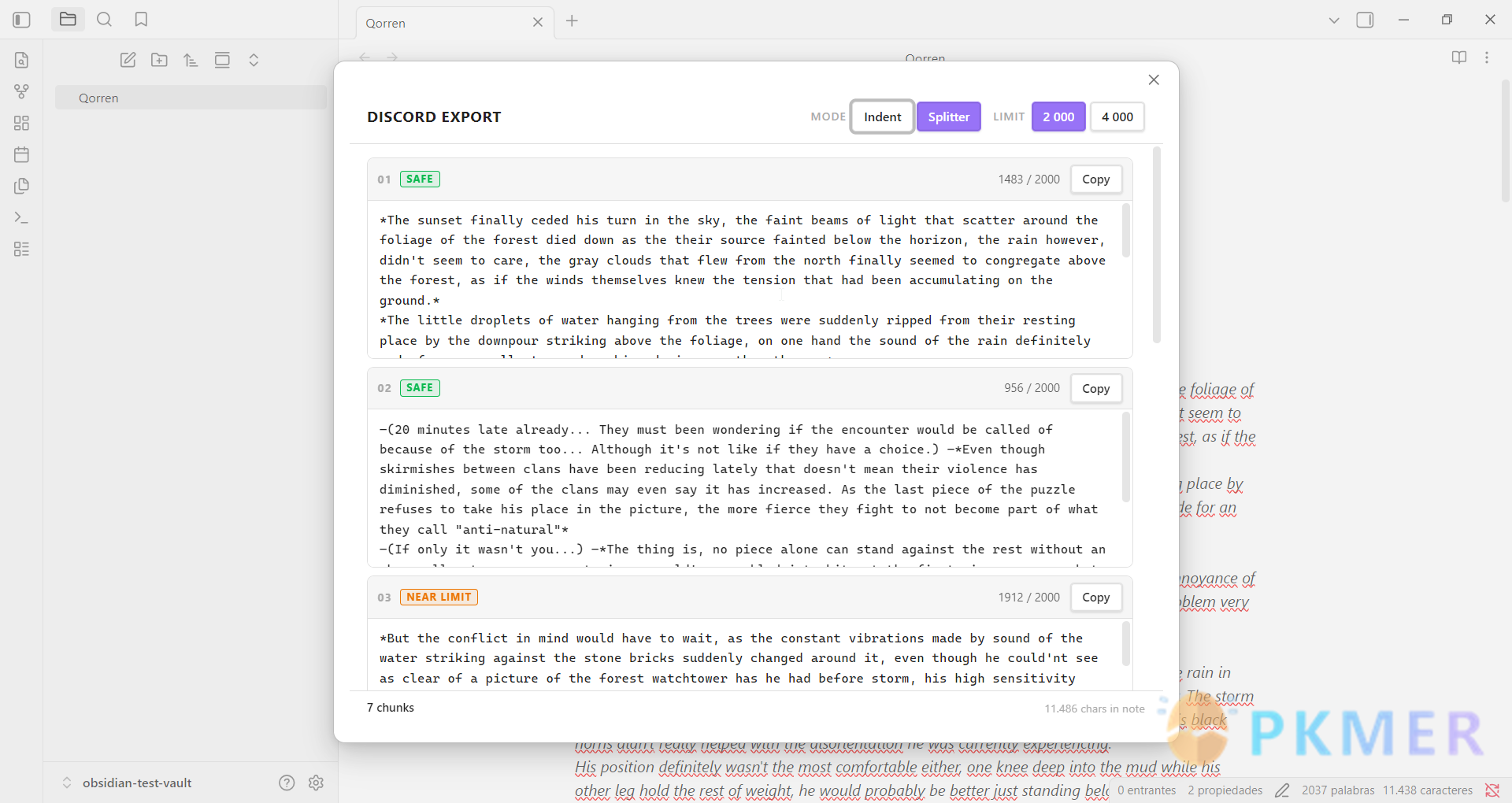Click the dialog's chunk list scrollbar
Image resolution: width=1512 pixels, height=803 pixels.
1157,245
